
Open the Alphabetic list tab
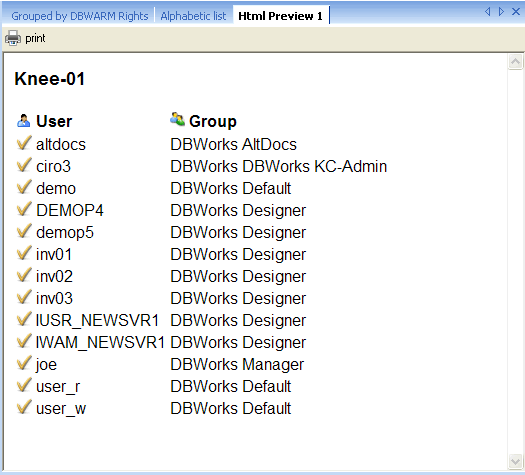click(193, 16)
